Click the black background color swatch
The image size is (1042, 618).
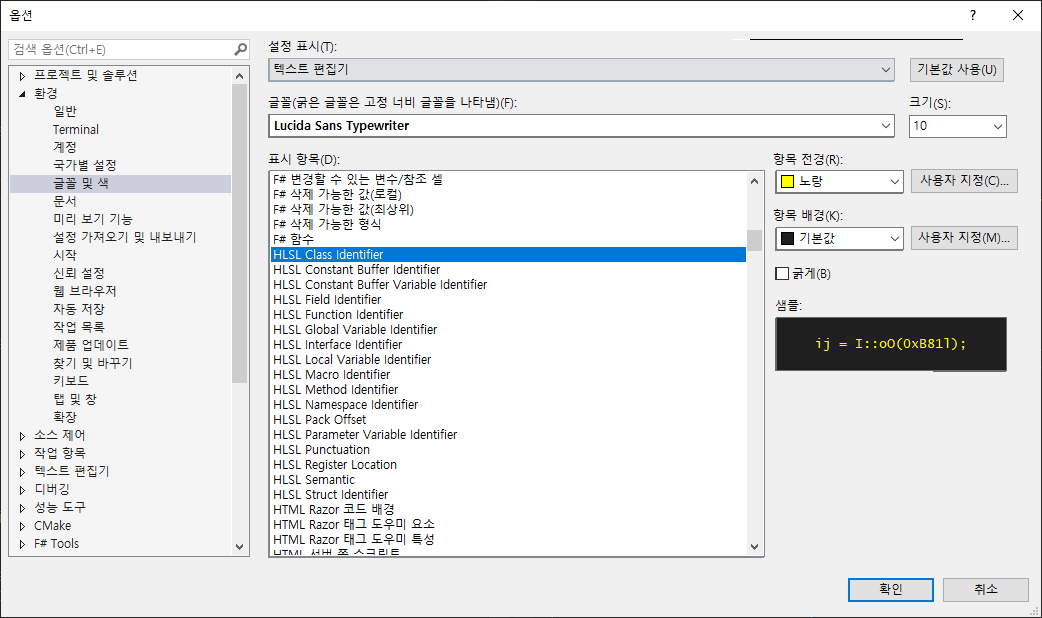click(787, 239)
